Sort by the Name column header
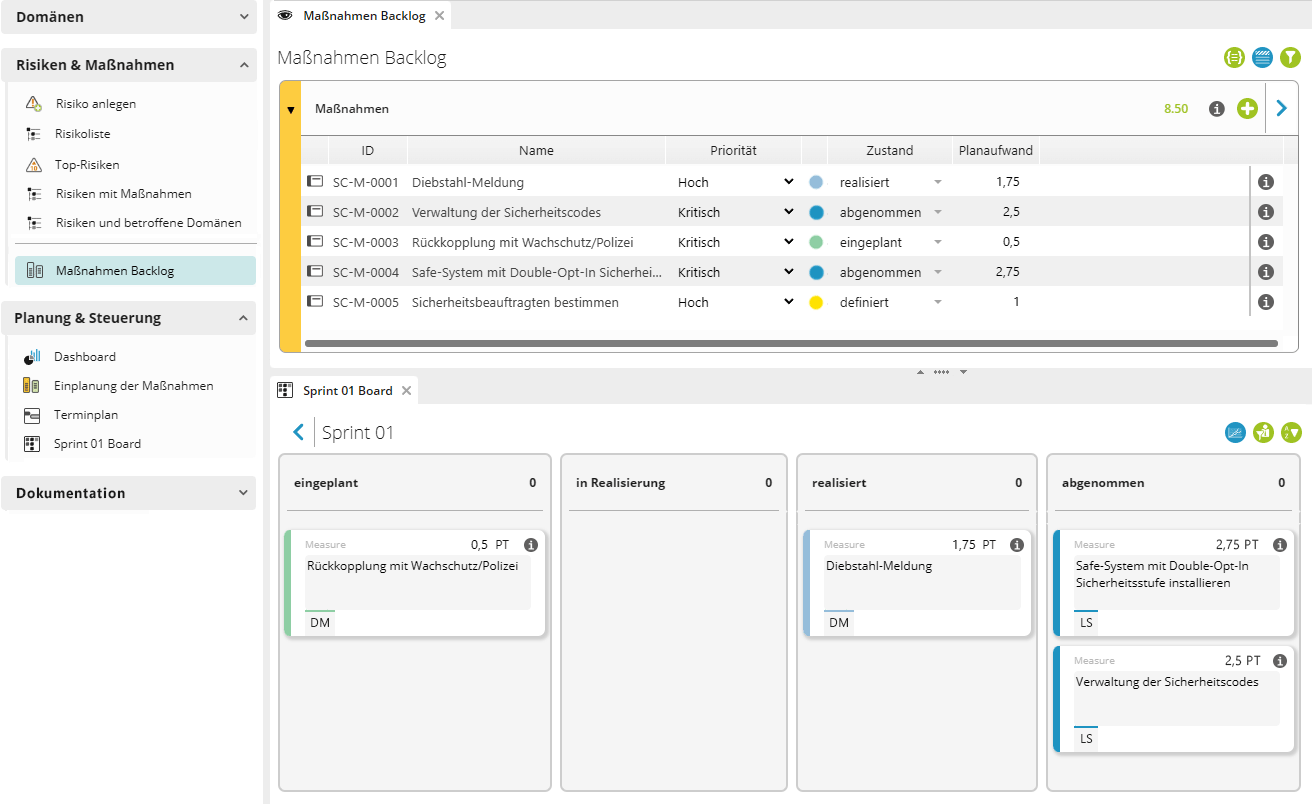 pos(536,150)
